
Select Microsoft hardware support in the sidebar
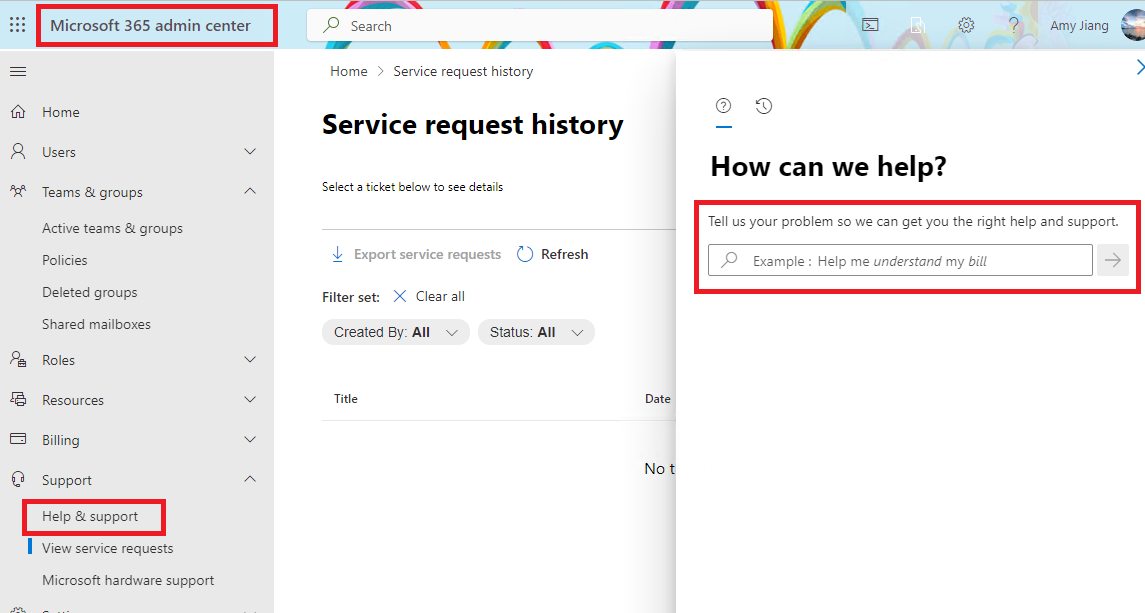click(128, 580)
